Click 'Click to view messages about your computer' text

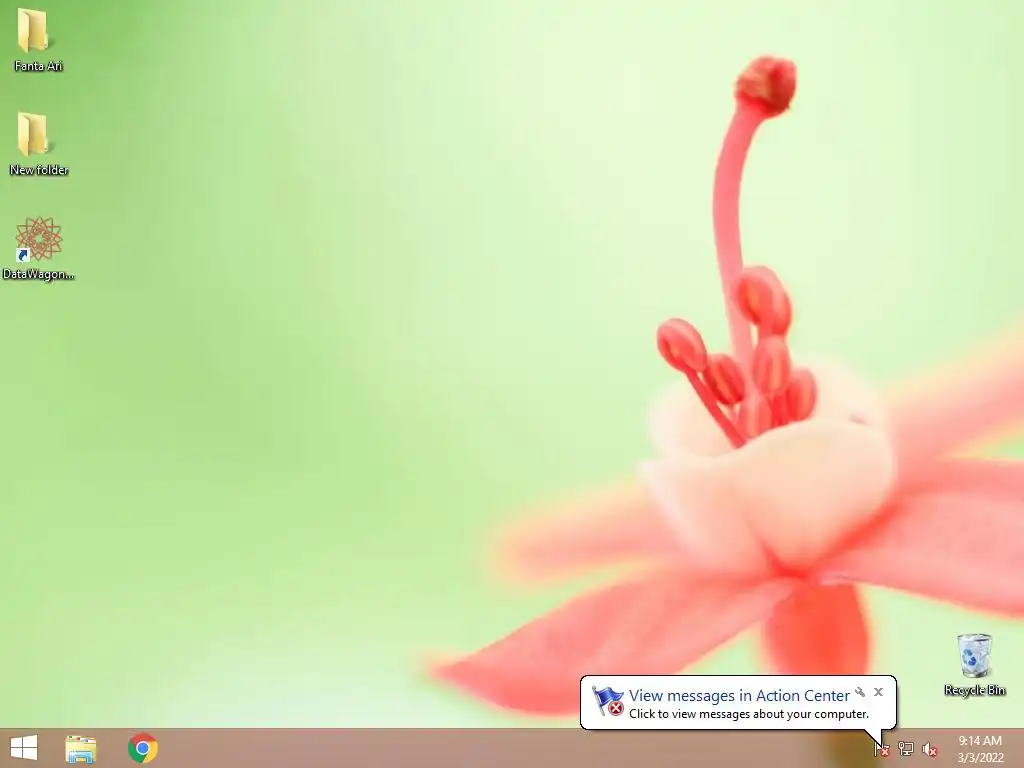pos(749,714)
